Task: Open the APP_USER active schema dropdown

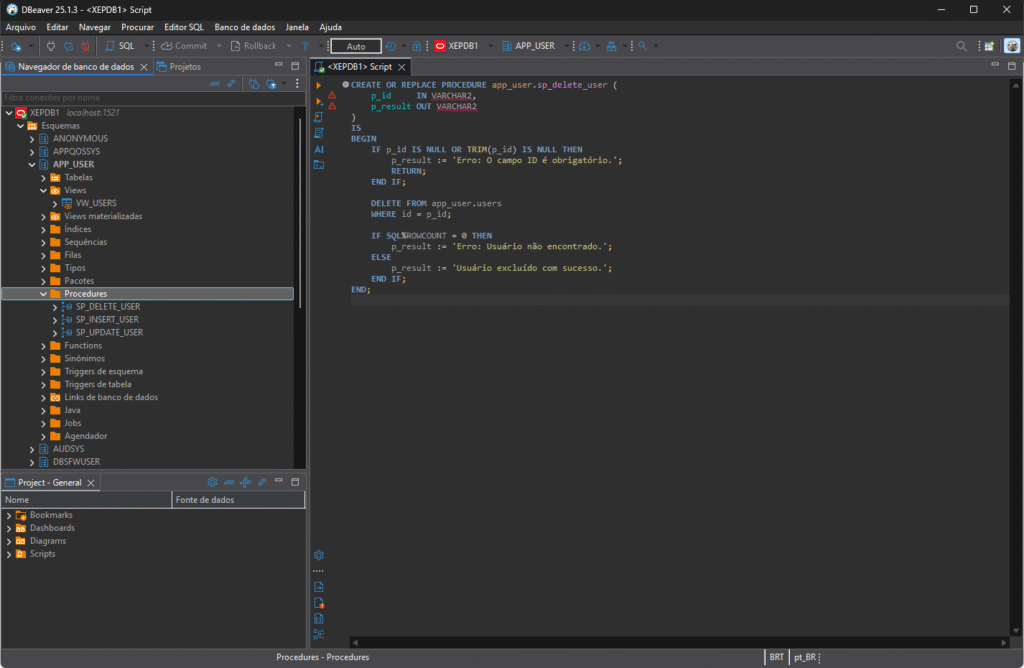Action: [534, 46]
